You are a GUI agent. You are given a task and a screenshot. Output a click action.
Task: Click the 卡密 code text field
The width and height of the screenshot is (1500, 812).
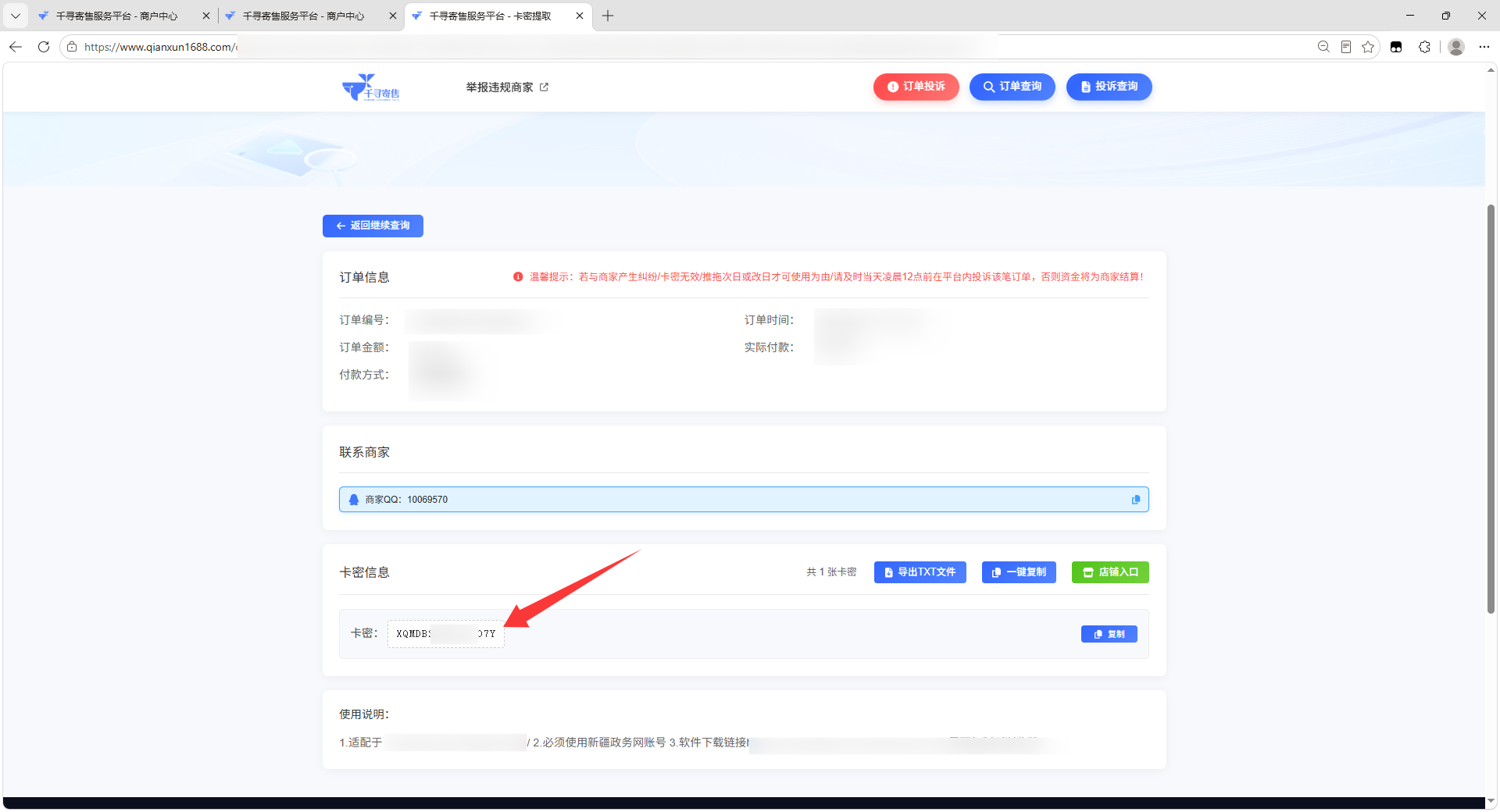[446, 634]
